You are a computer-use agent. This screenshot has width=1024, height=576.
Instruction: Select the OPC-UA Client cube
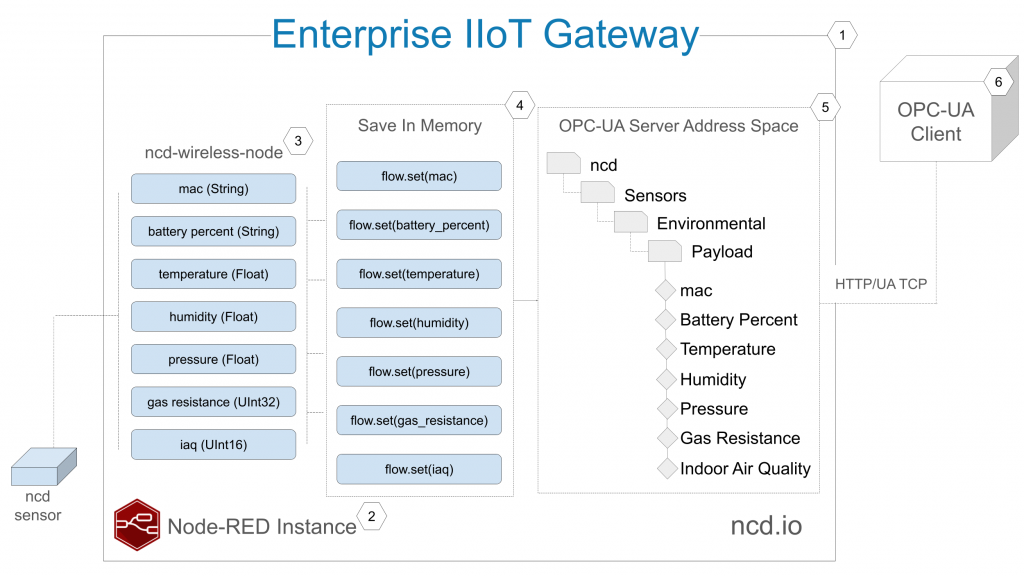[949, 108]
